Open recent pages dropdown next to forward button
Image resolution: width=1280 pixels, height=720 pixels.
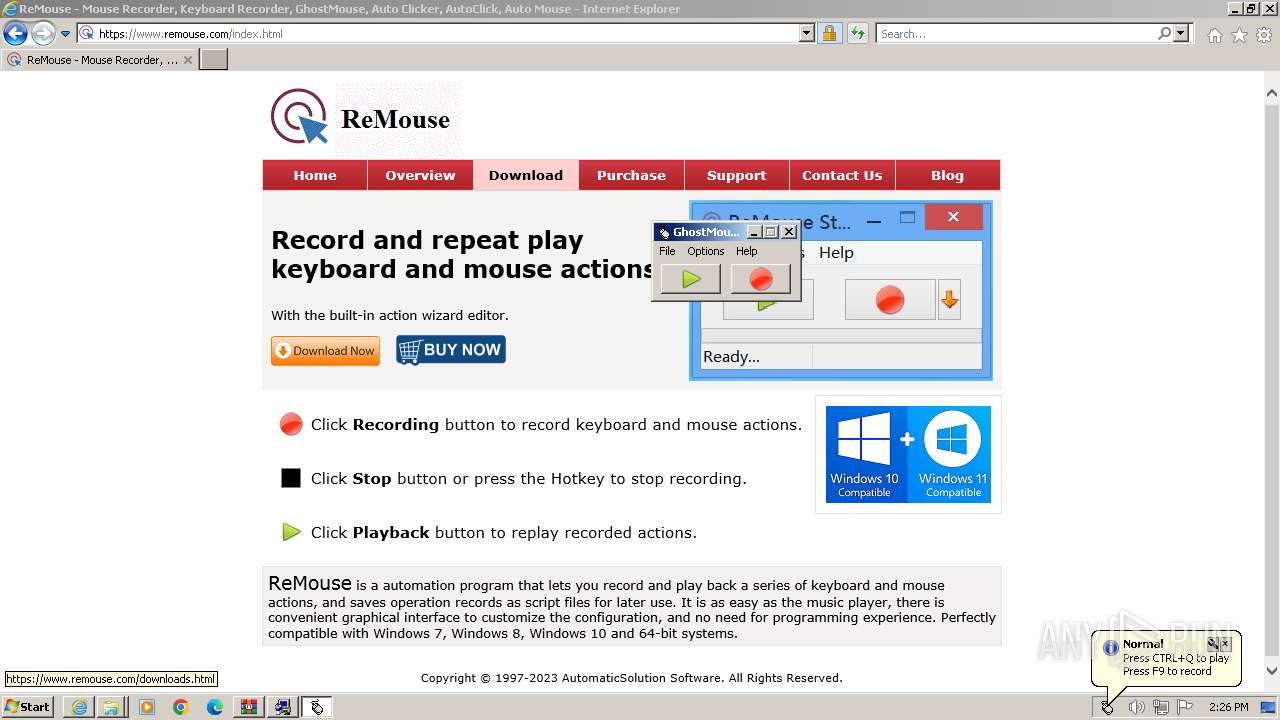pyautogui.click(x=66, y=34)
